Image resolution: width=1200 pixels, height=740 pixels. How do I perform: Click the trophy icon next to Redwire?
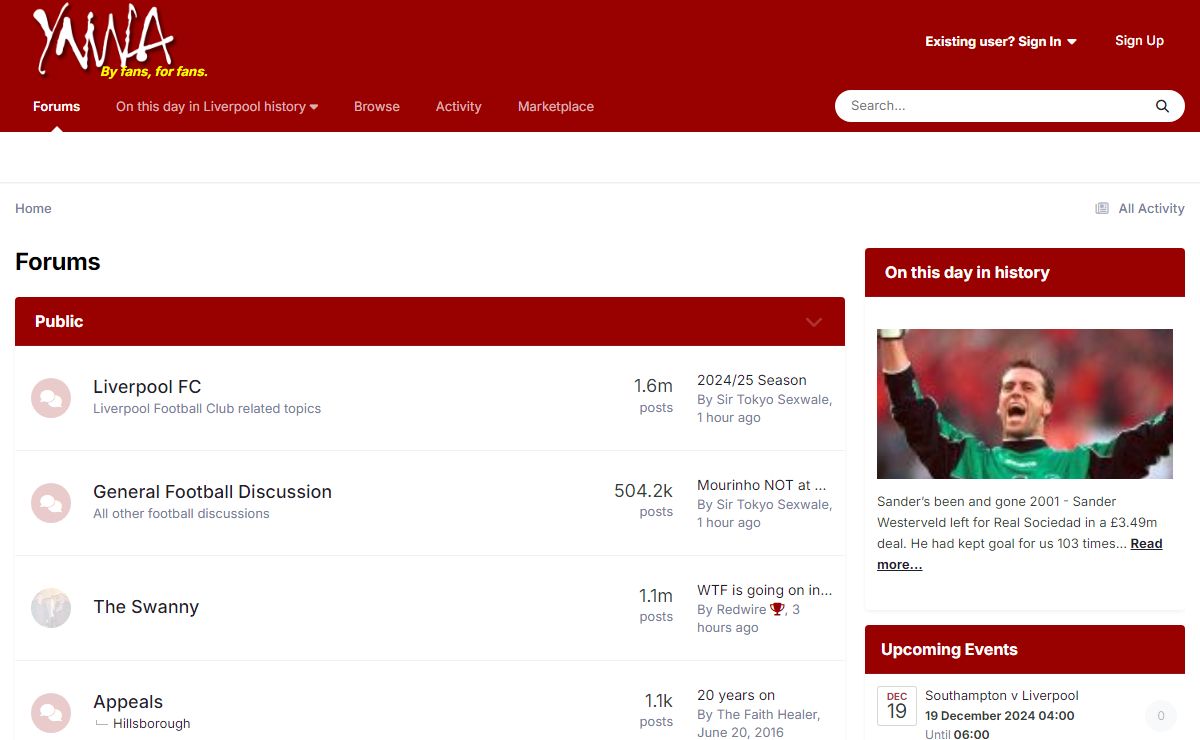[777, 609]
